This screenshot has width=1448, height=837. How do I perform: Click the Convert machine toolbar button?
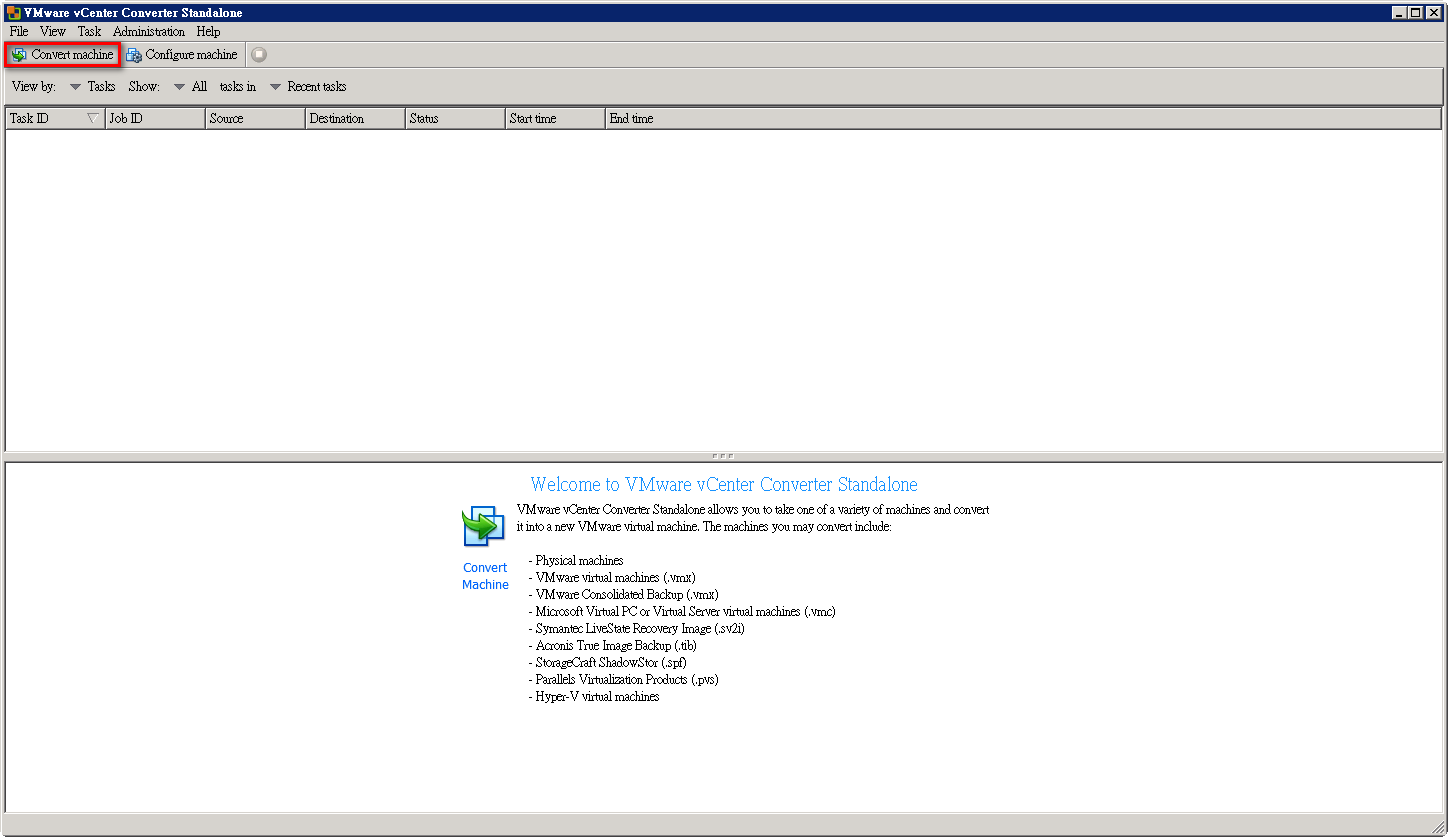[x=62, y=55]
